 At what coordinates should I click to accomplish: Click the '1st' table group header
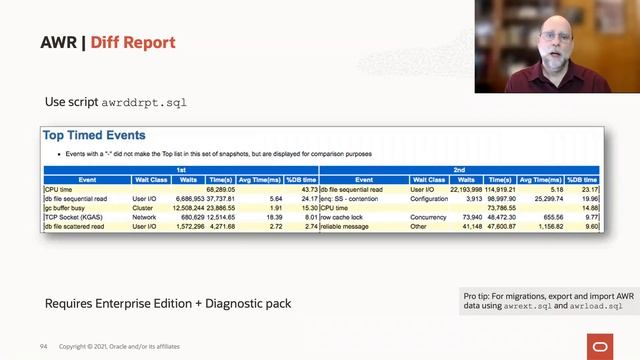(181, 170)
